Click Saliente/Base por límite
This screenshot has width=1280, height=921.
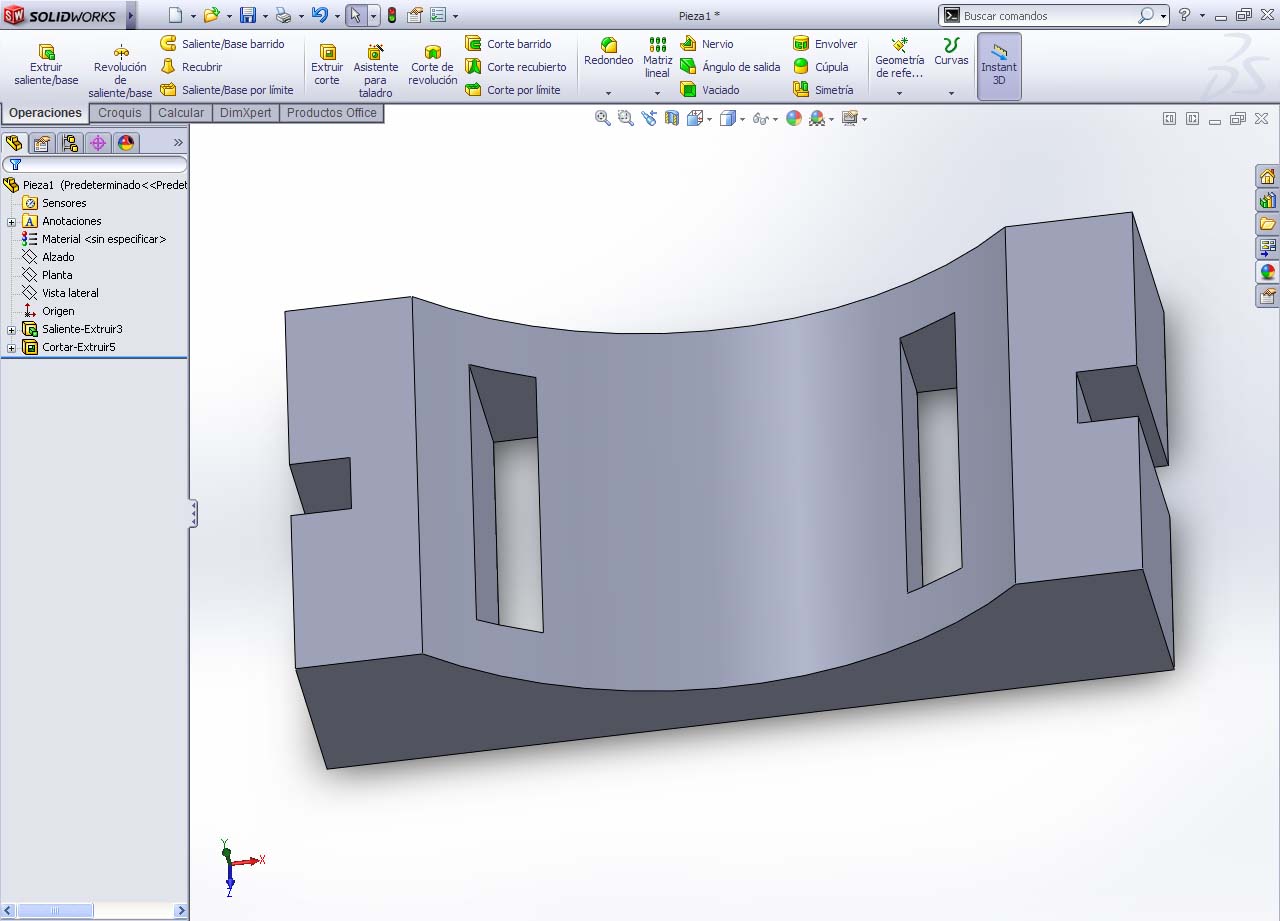pos(227,90)
